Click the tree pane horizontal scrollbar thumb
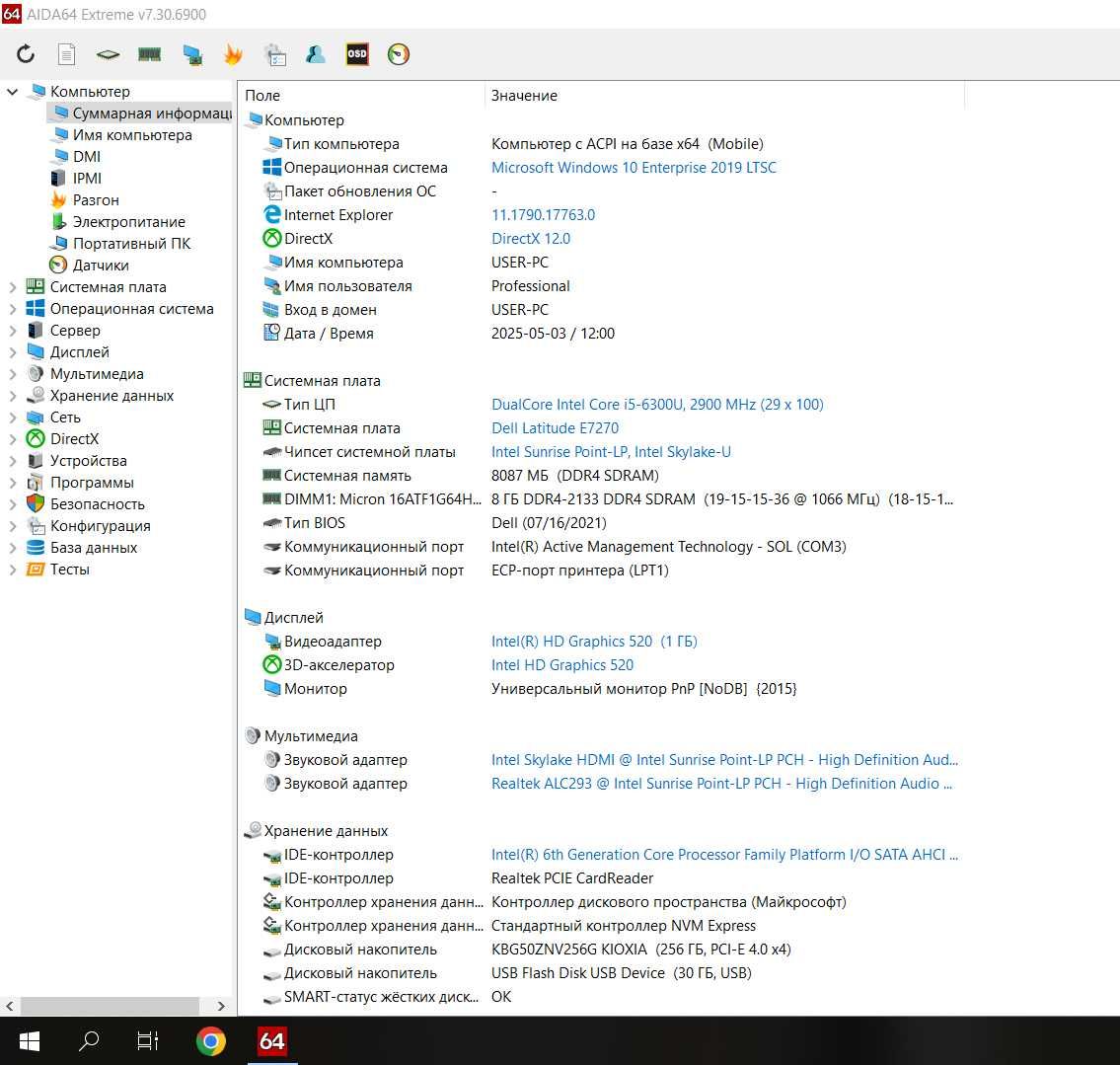The width and height of the screenshot is (1120, 1065). [x=110, y=1006]
